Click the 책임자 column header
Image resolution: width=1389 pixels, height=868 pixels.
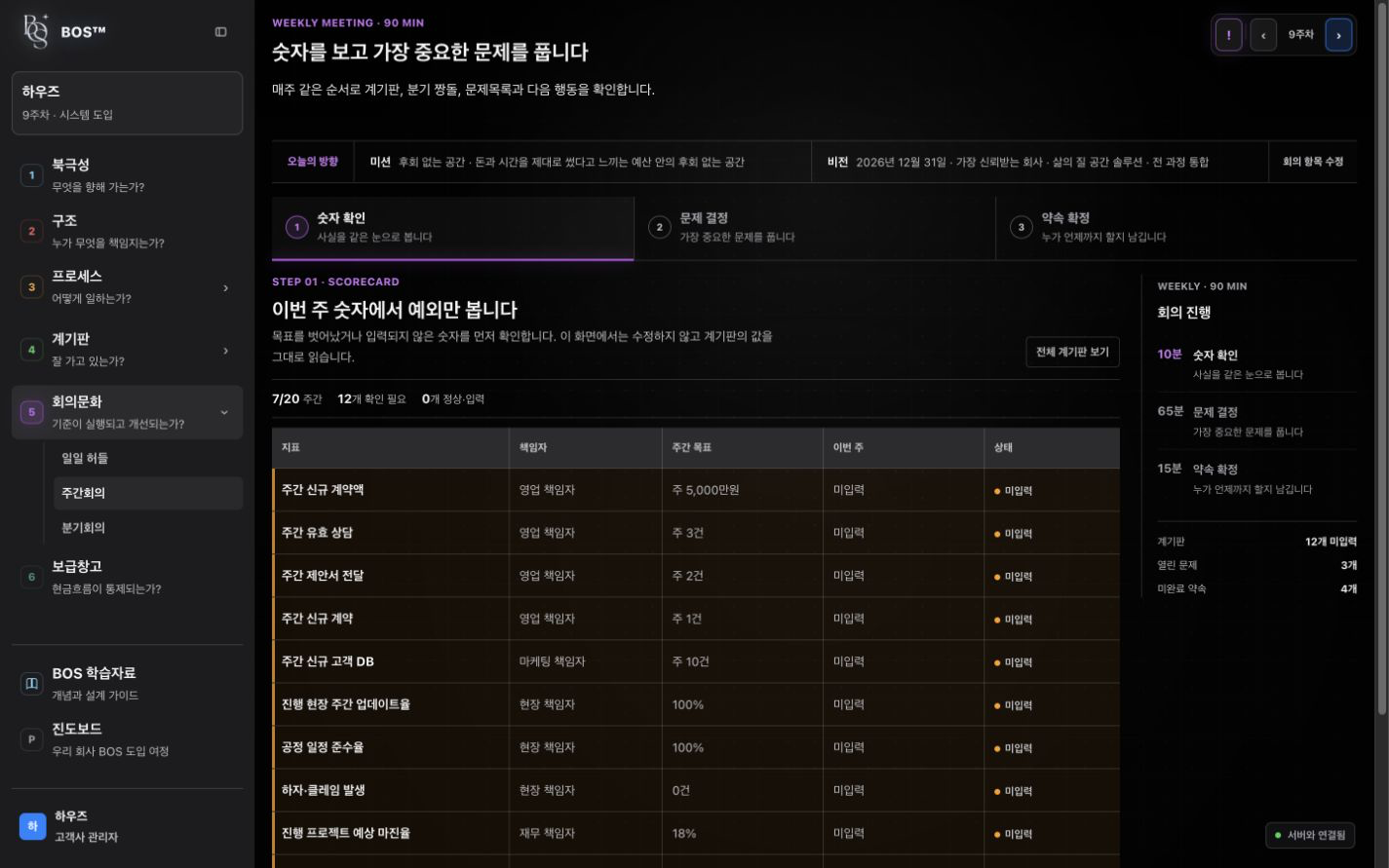tap(585, 448)
